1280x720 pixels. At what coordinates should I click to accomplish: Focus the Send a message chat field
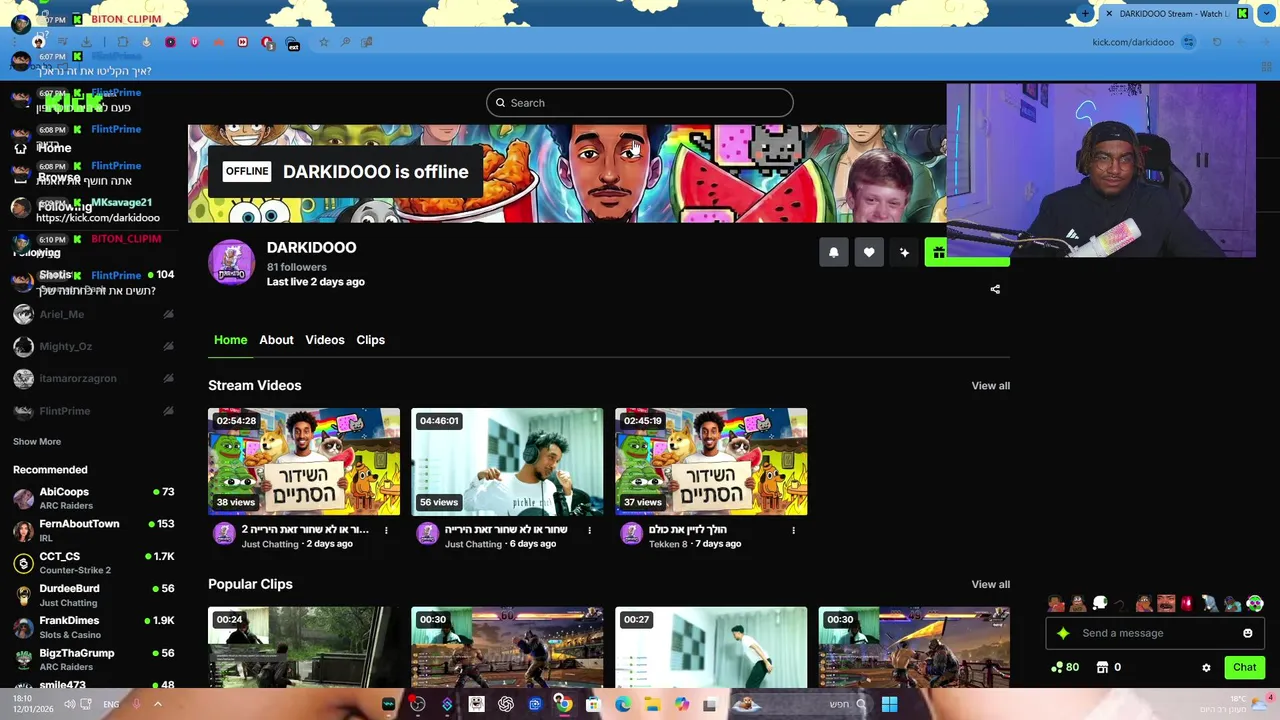[x=1154, y=633]
